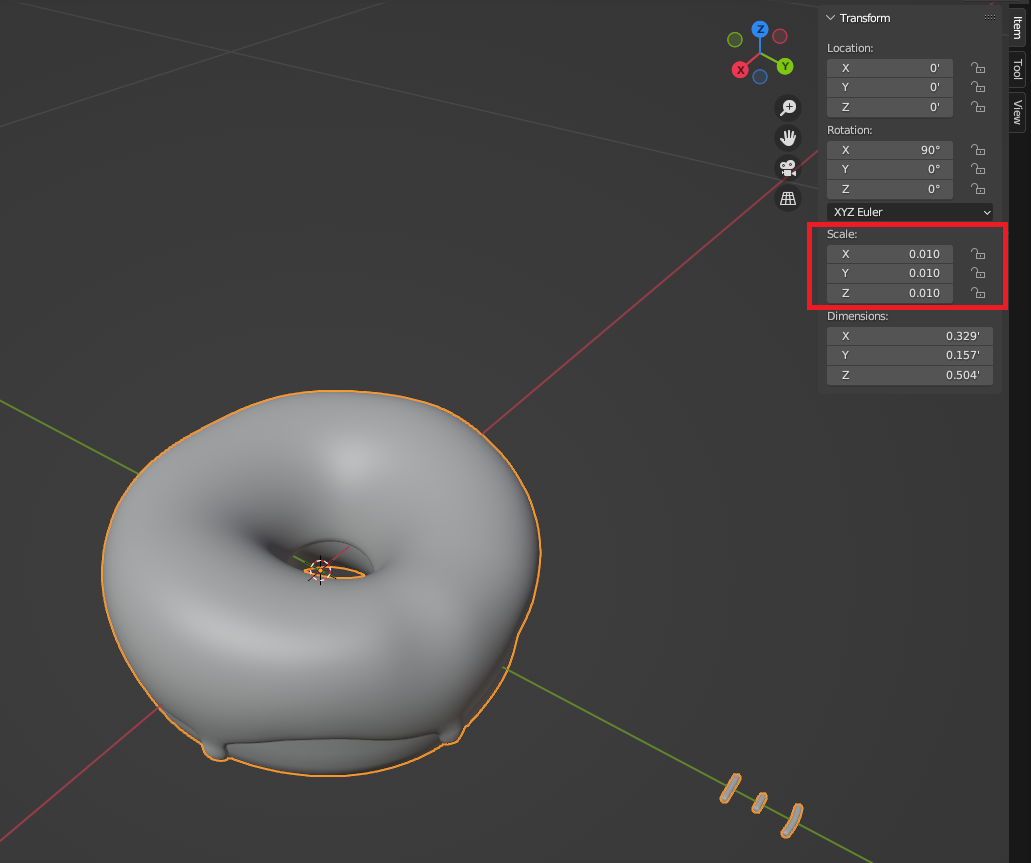Screen dimensions: 1031x863
Task: Open the View sidebar tab
Action: point(1017,110)
